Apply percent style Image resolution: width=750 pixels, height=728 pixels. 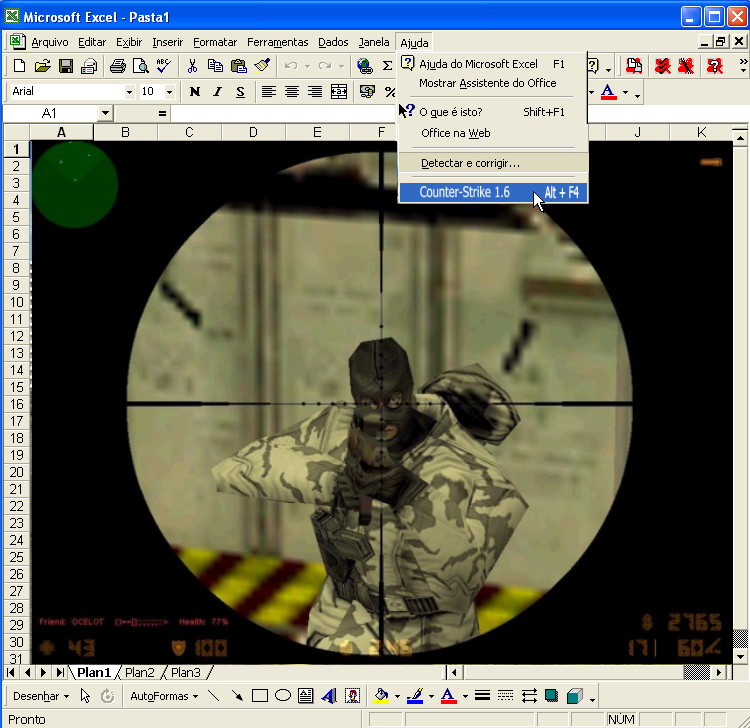point(390,91)
